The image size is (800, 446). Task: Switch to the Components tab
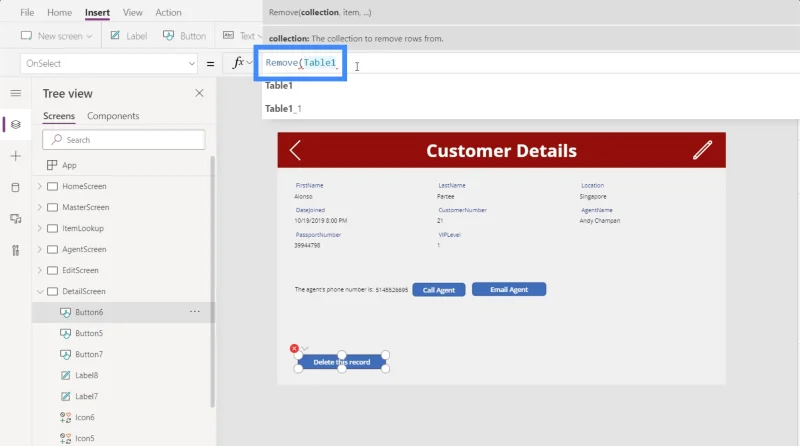(113, 116)
